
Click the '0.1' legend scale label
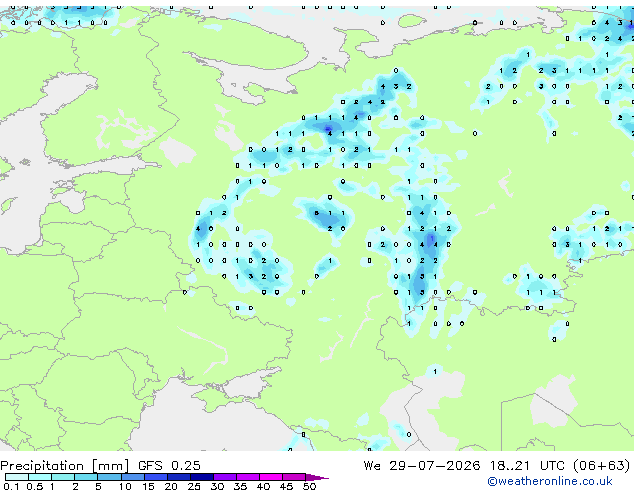click(11, 486)
